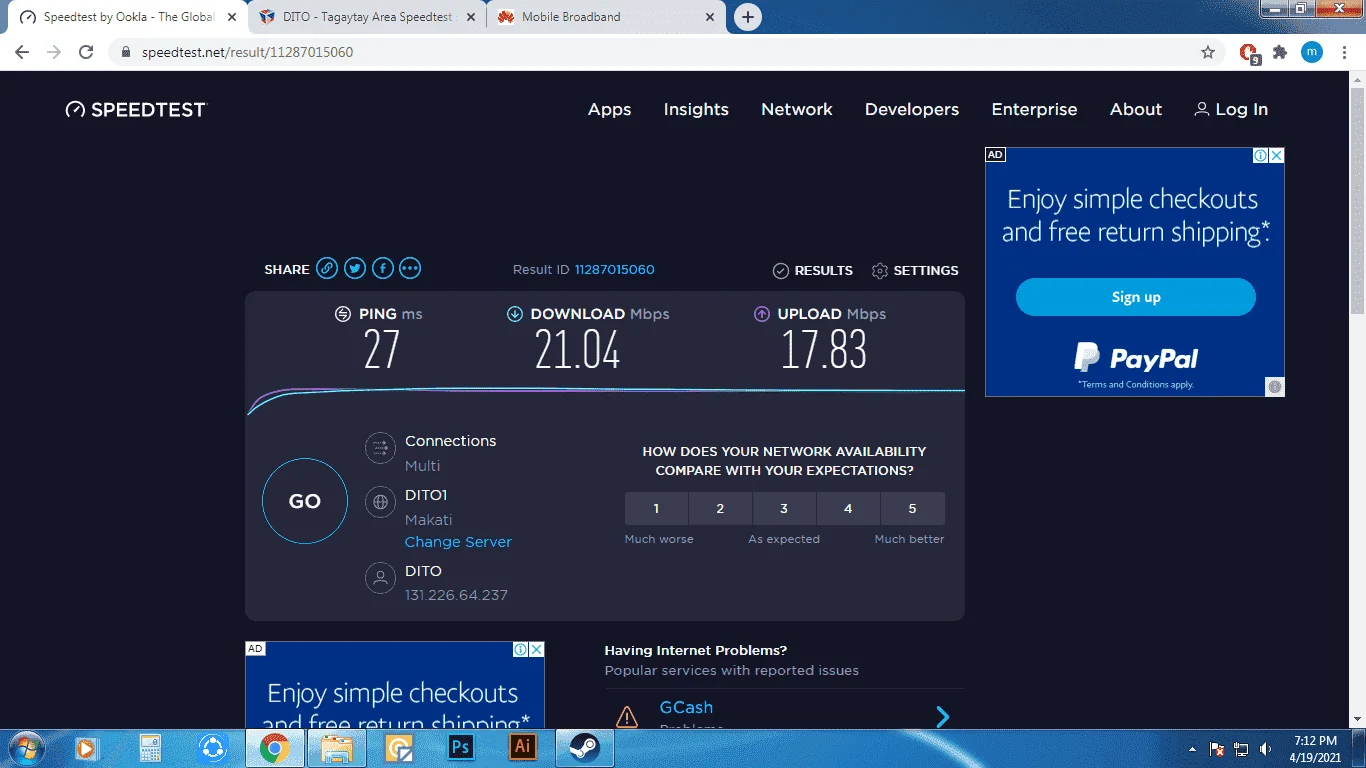Click the IP address 131.226.64.237
Viewport: 1366px width, 768px height.
[456, 595]
